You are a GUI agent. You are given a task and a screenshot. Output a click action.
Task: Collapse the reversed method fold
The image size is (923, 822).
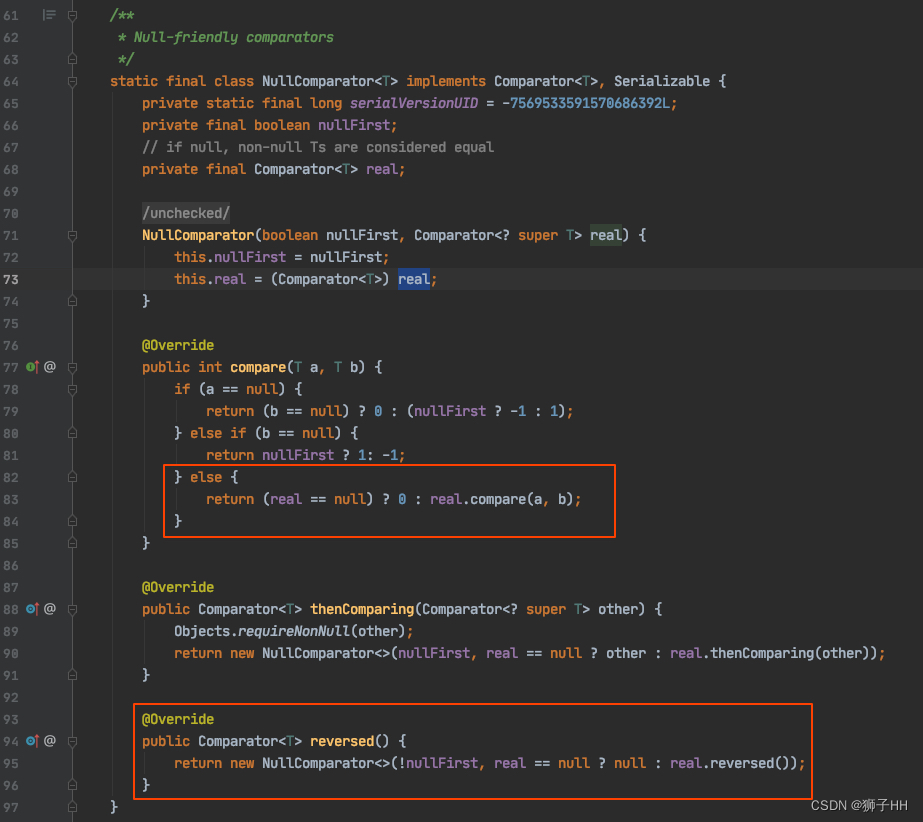click(71, 741)
